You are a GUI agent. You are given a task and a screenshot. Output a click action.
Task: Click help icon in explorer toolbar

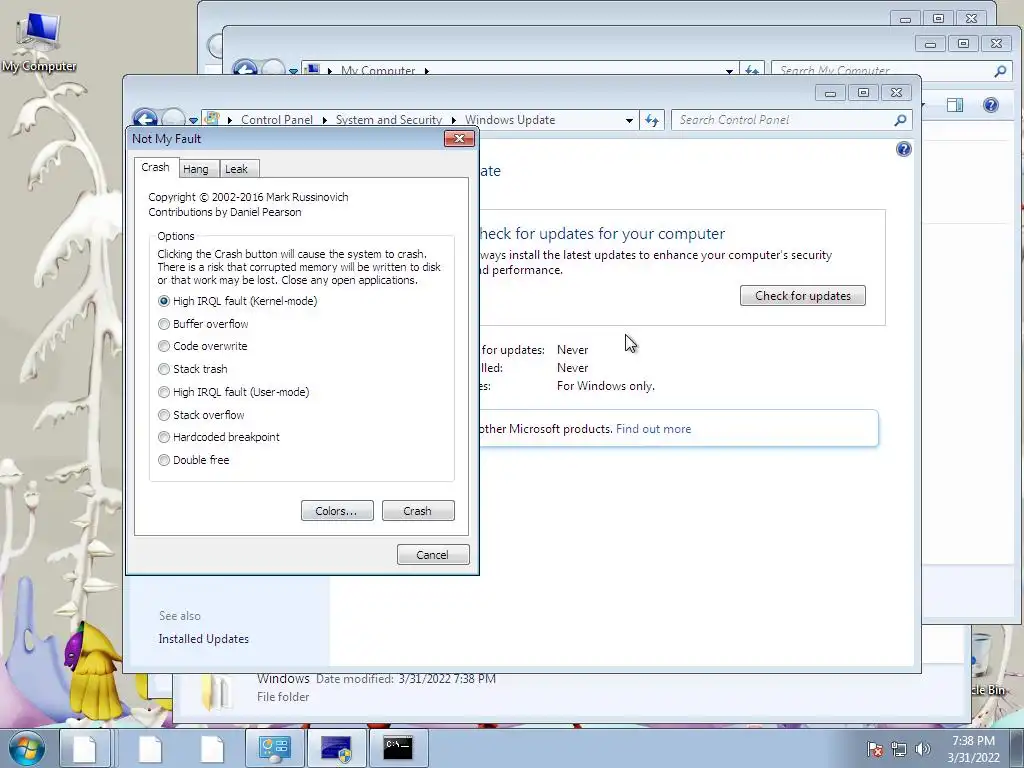tap(991, 105)
